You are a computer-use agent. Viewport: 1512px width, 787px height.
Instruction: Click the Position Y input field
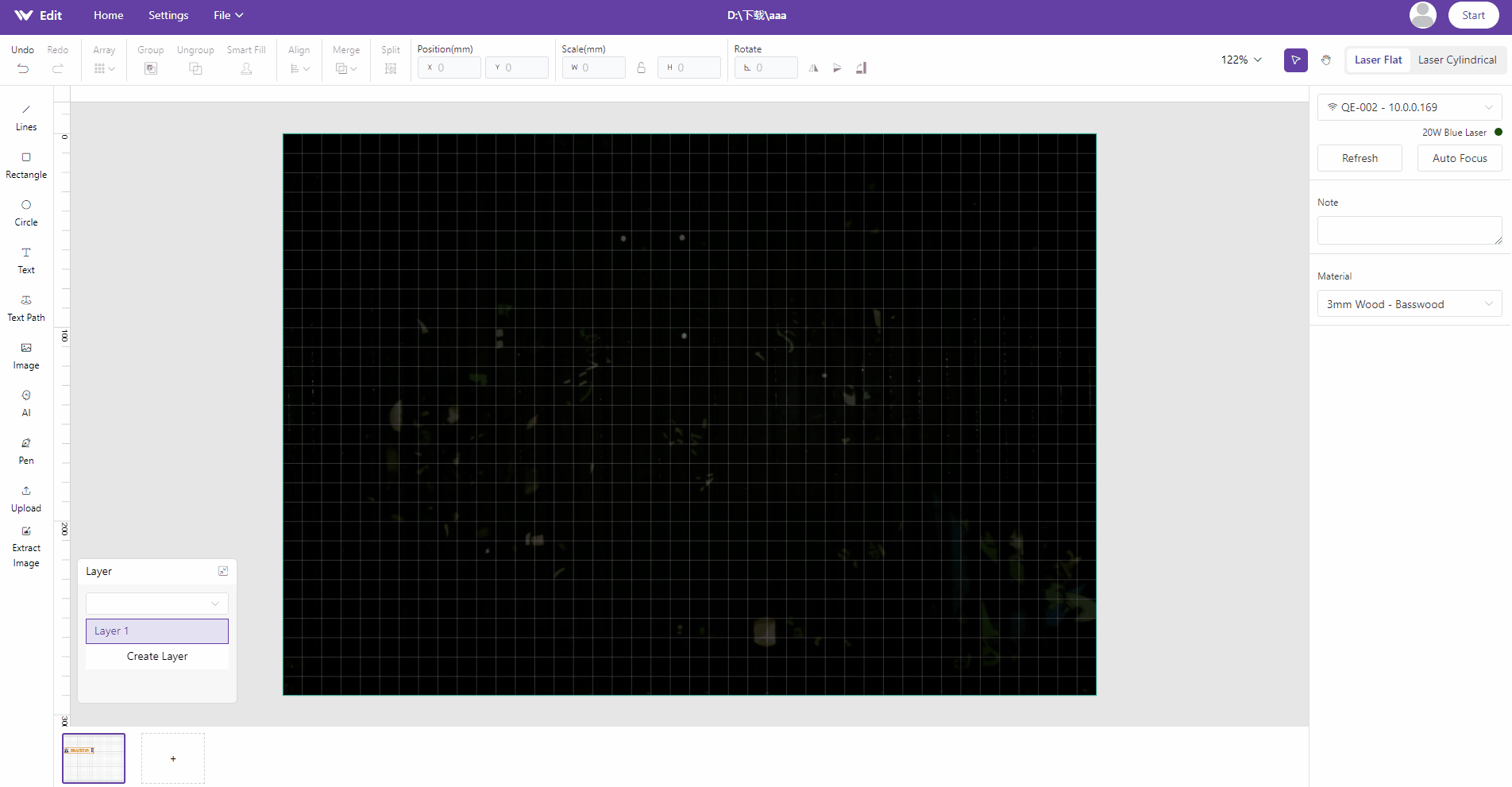517,68
